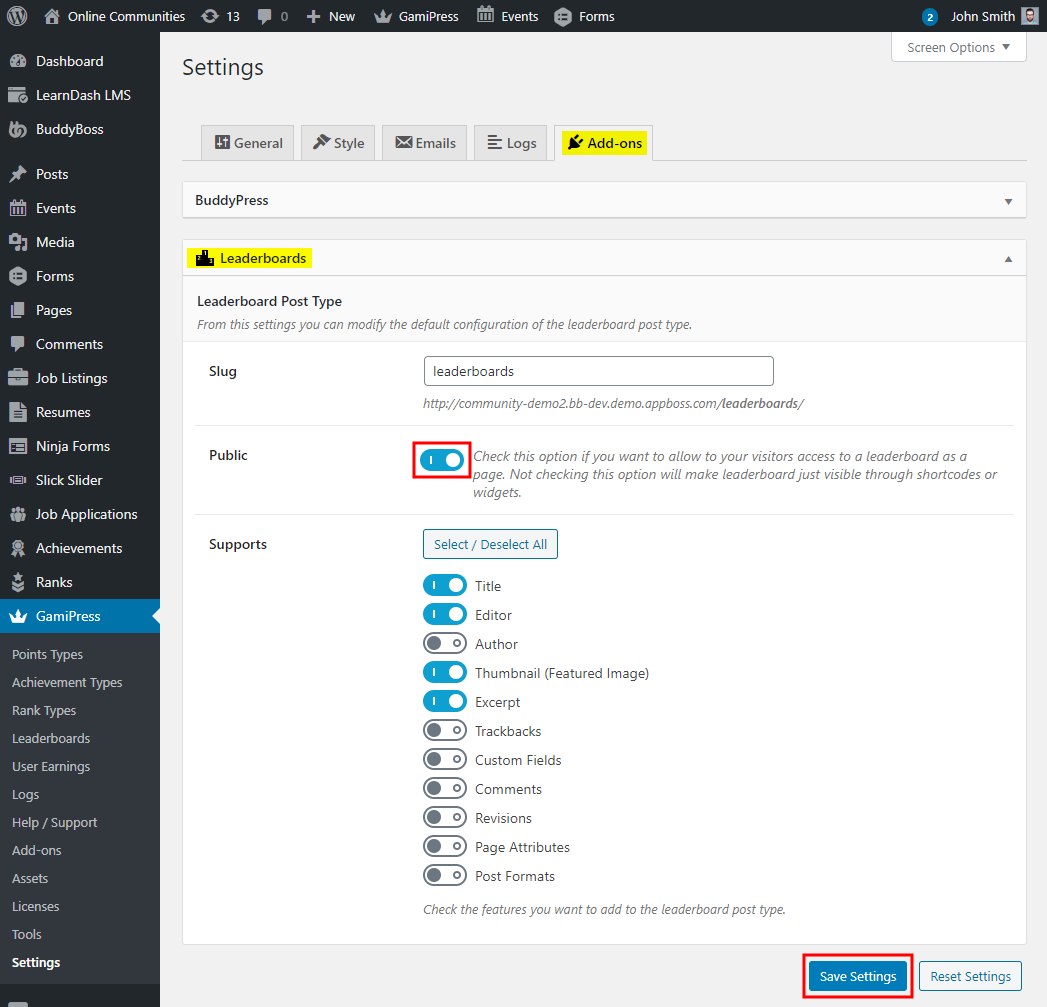Open the Style settings tab
Image resolution: width=1047 pixels, height=1007 pixels.
[338, 143]
